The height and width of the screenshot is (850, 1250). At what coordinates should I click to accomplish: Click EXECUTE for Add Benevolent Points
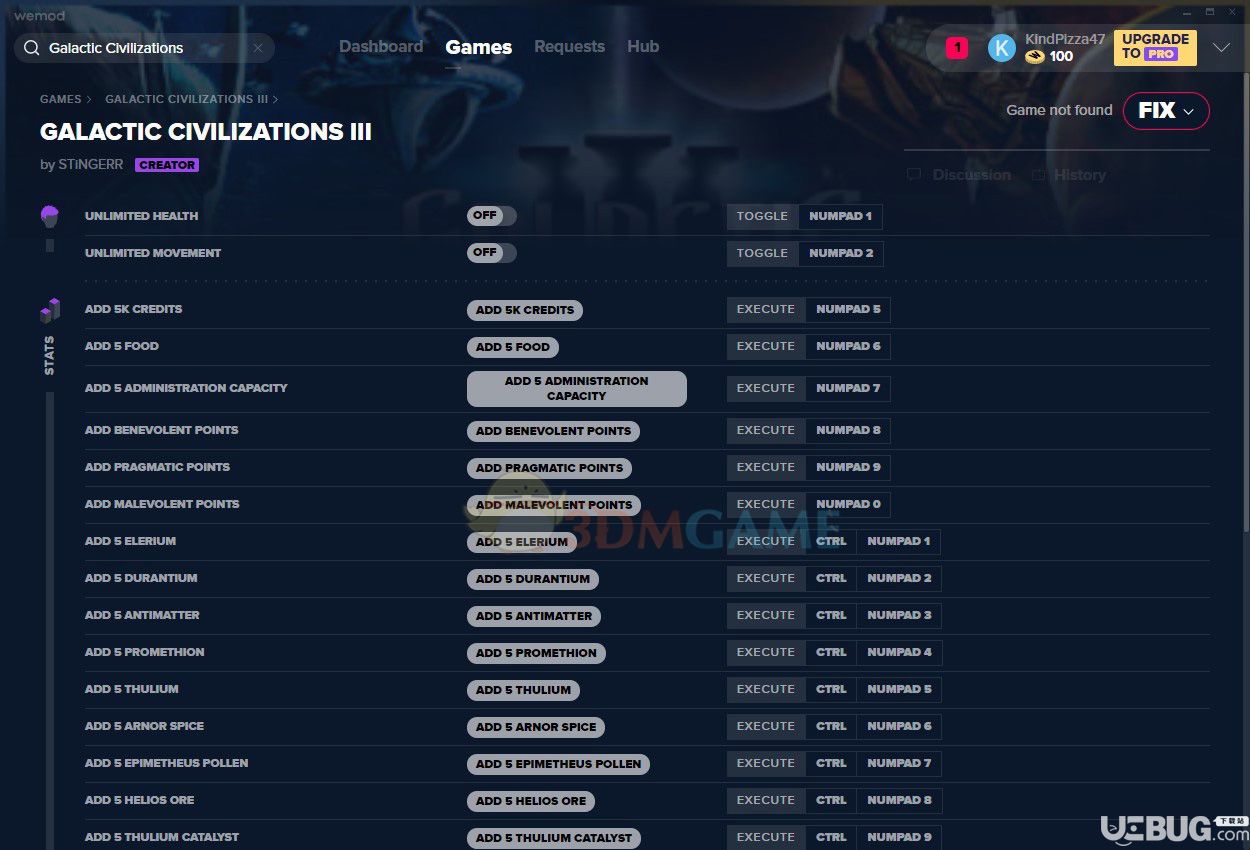[x=766, y=430]
